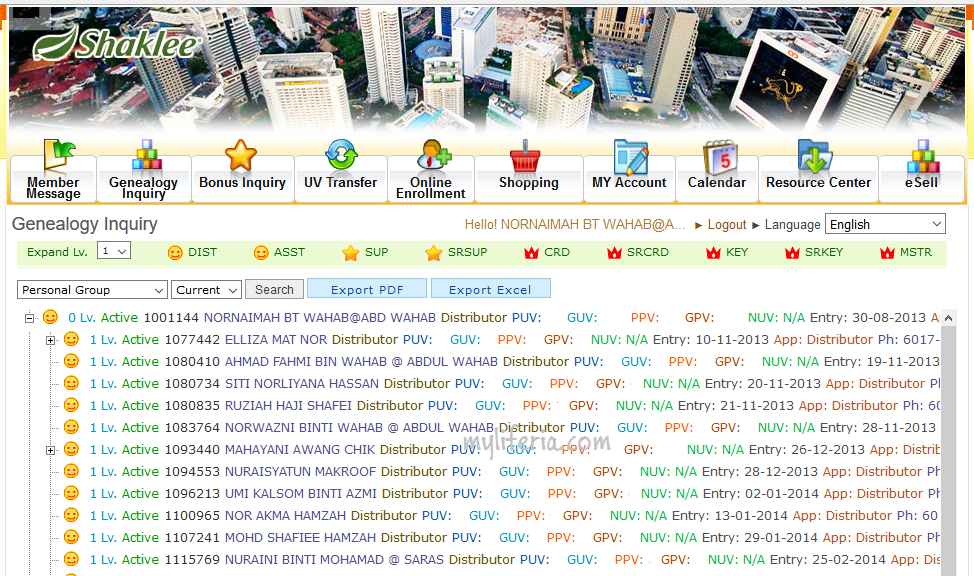The image size is (974, 576).
Task: Click the MSTR crown legend icon
Action: [887, 253]
